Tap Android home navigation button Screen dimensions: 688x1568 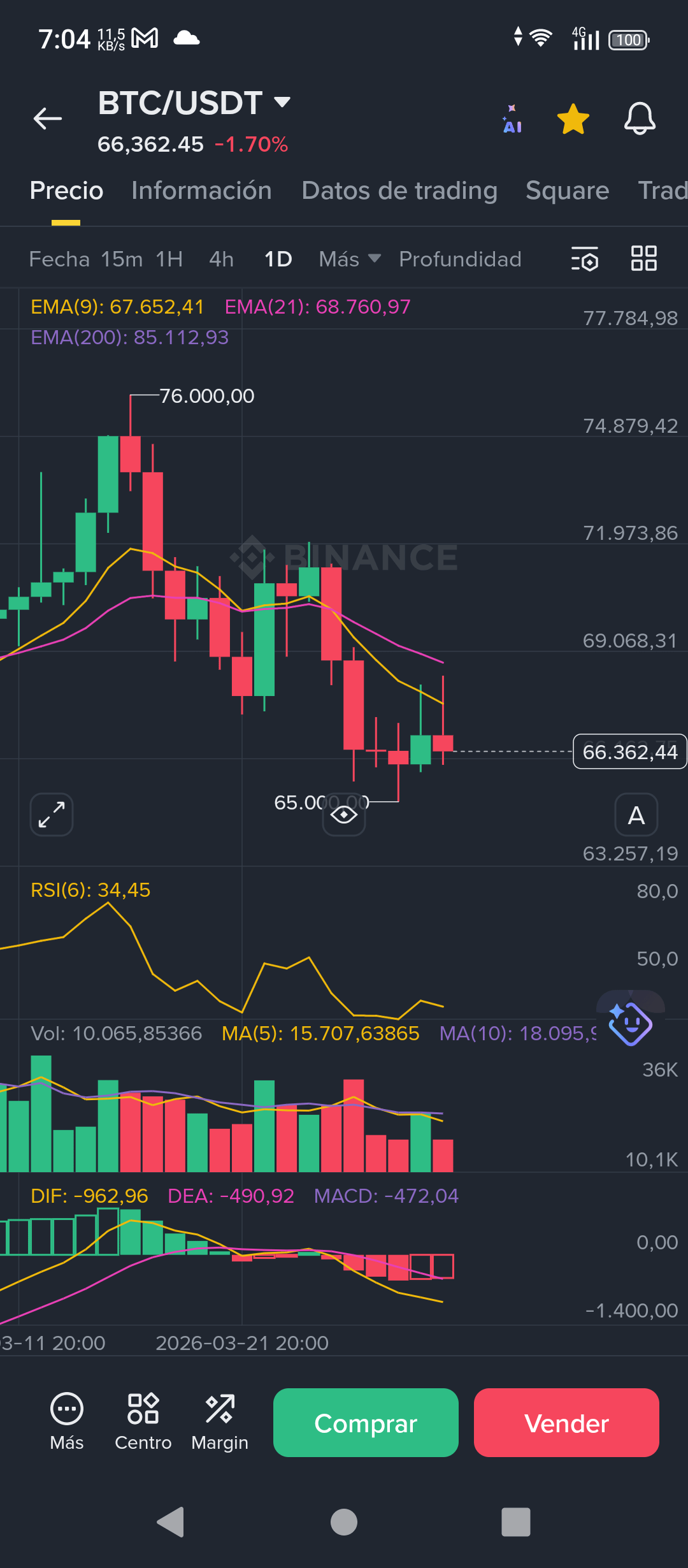pos(344,1522)
